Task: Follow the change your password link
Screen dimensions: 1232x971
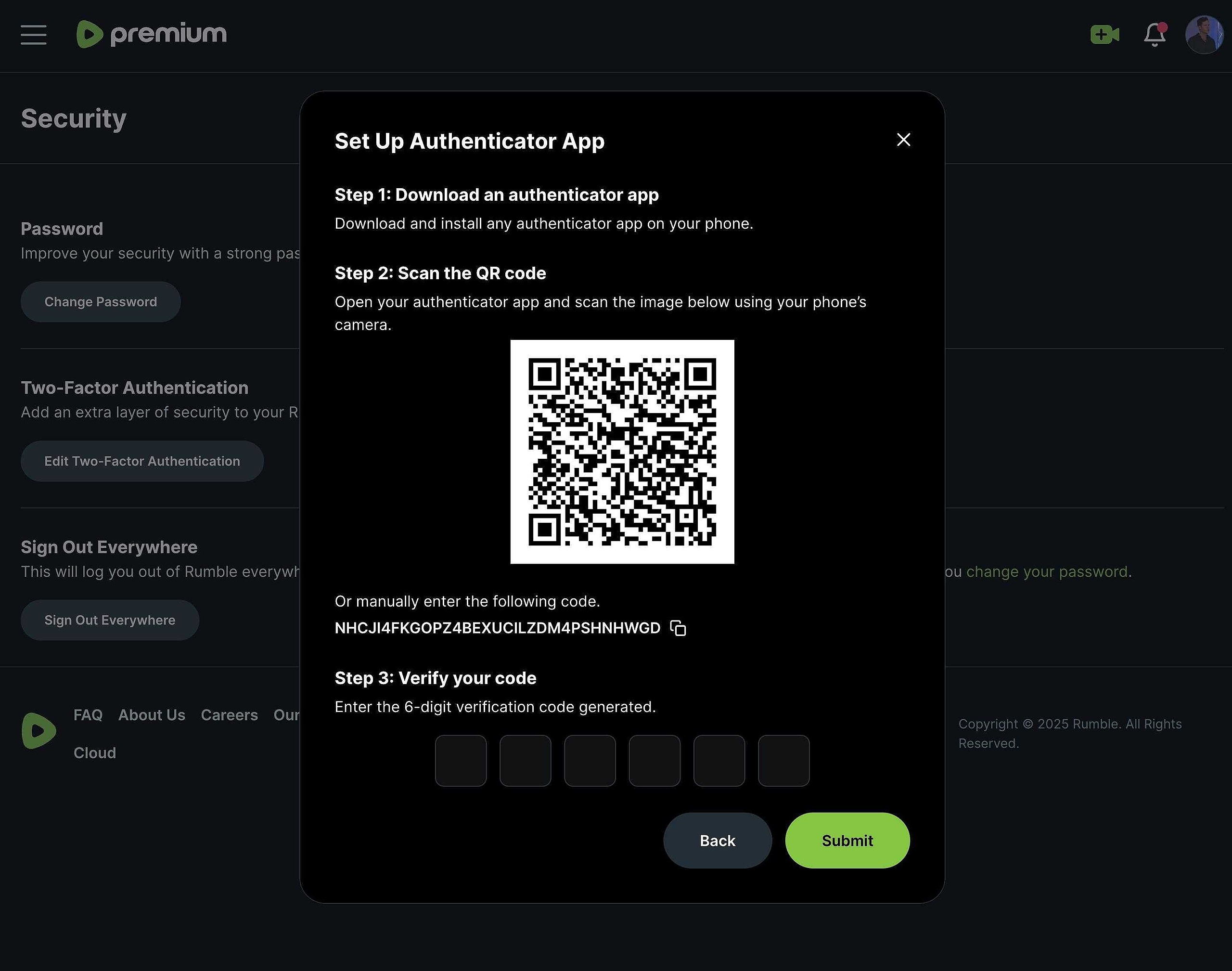Action: [x=1047, y=571]
